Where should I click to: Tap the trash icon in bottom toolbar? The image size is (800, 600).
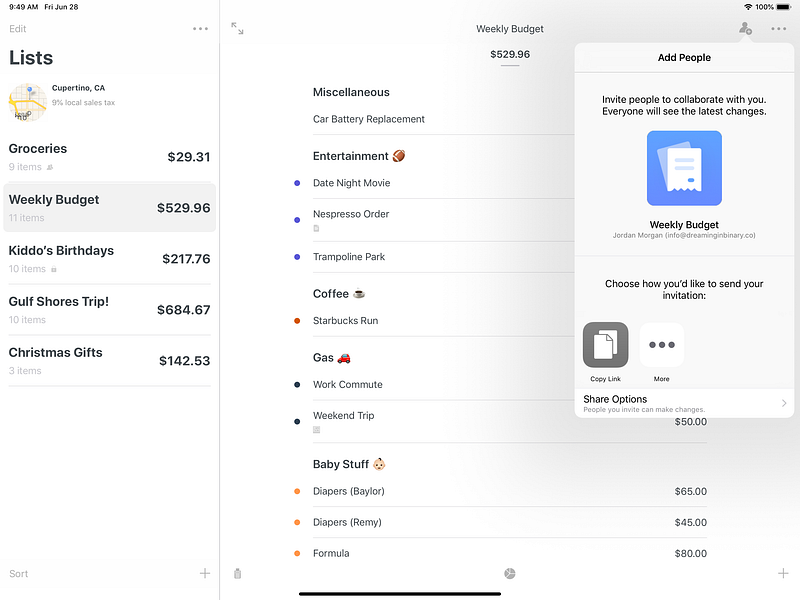tap(237, 573)
